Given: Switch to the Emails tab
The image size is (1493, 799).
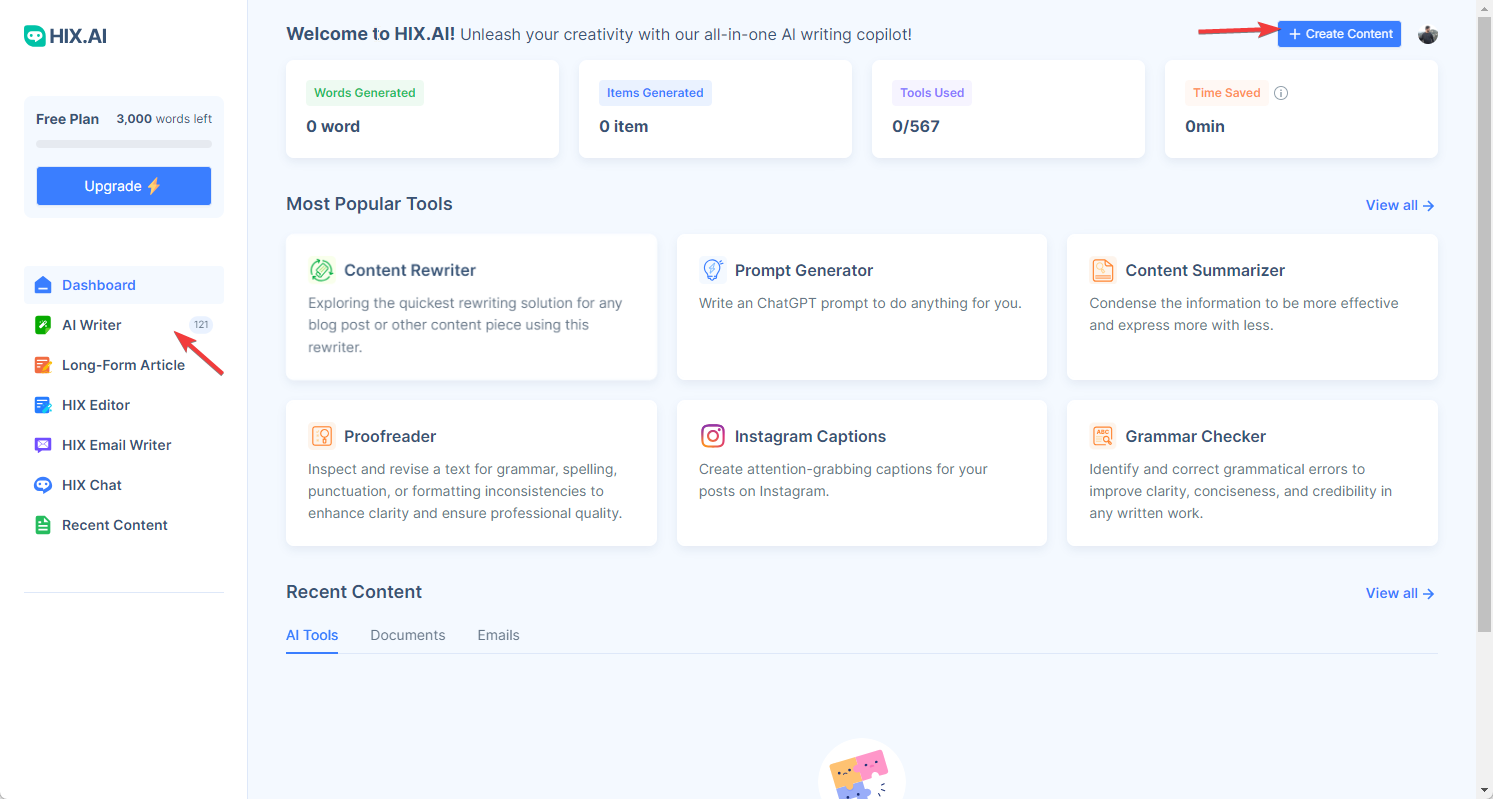Looking at the screenshot, I should coord(498,635).
